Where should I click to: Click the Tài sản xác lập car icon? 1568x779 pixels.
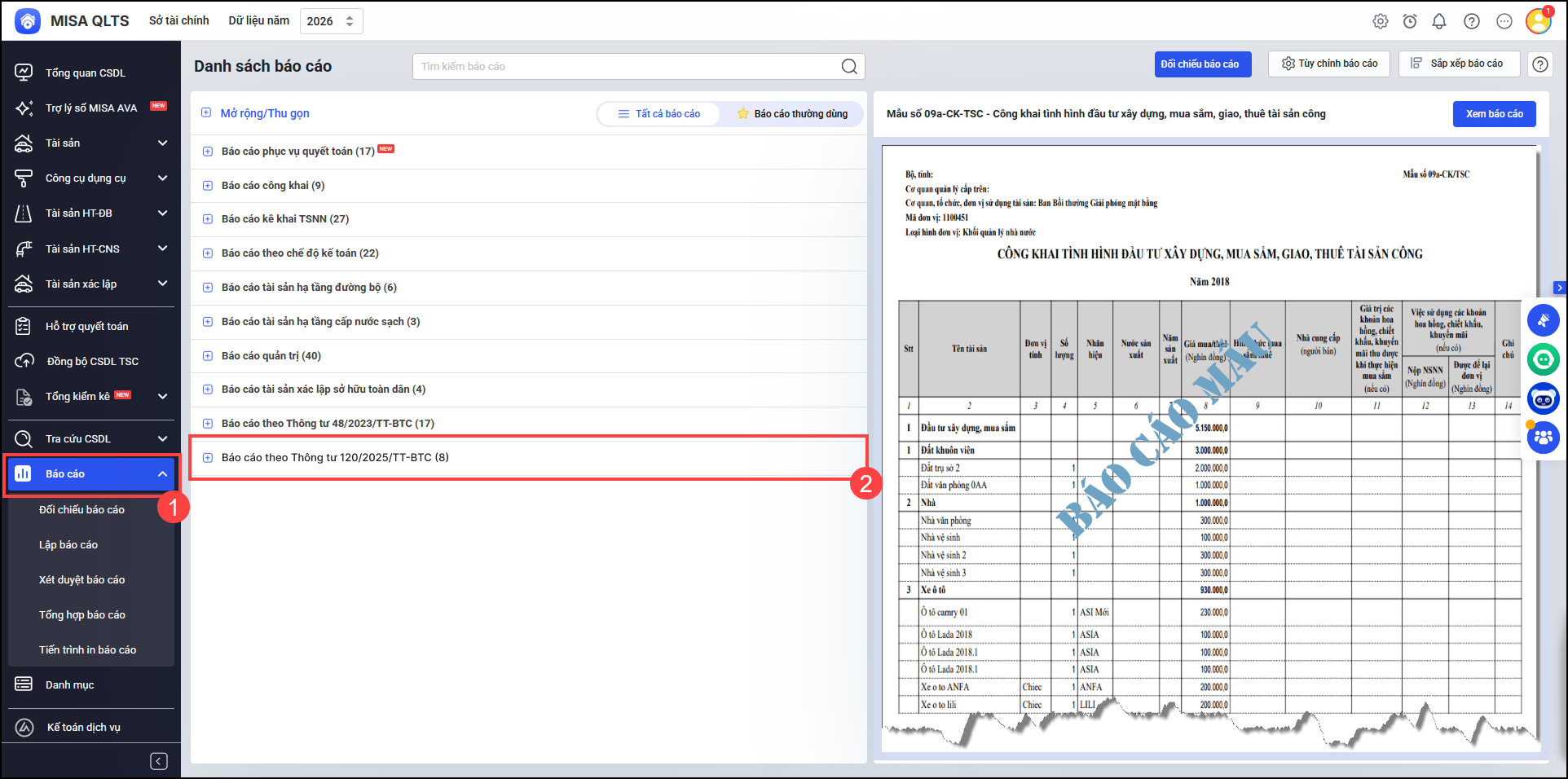click(x=24, y=284)
